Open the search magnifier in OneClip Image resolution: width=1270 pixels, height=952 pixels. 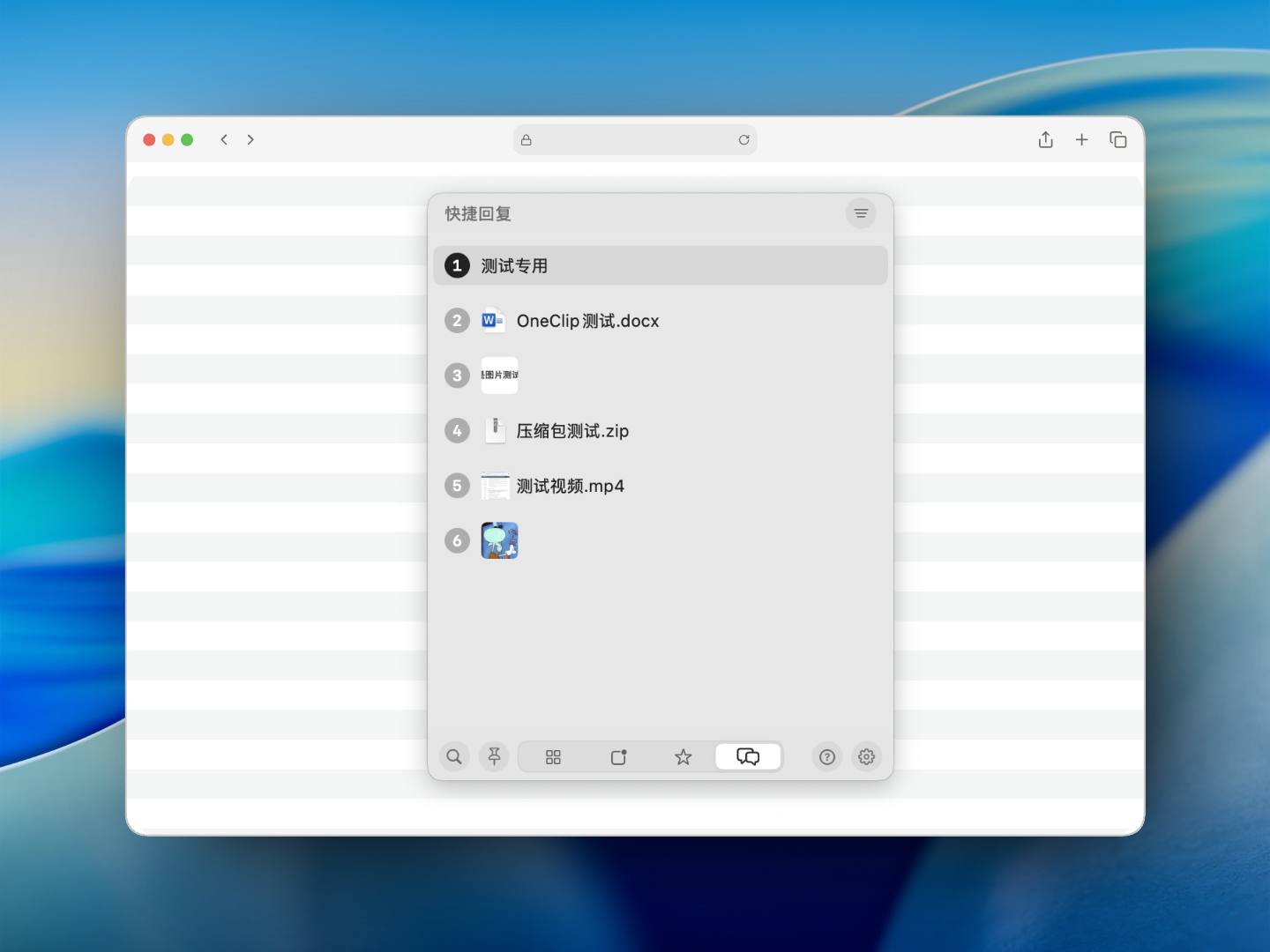[x=454, y=756]
